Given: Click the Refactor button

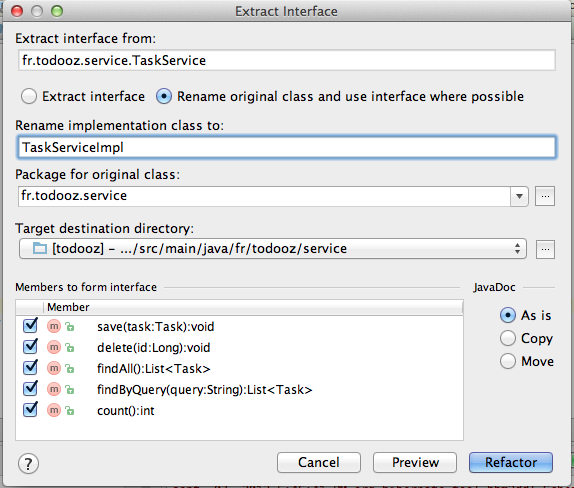Looking at the screenshot, I should coord(511,462).
